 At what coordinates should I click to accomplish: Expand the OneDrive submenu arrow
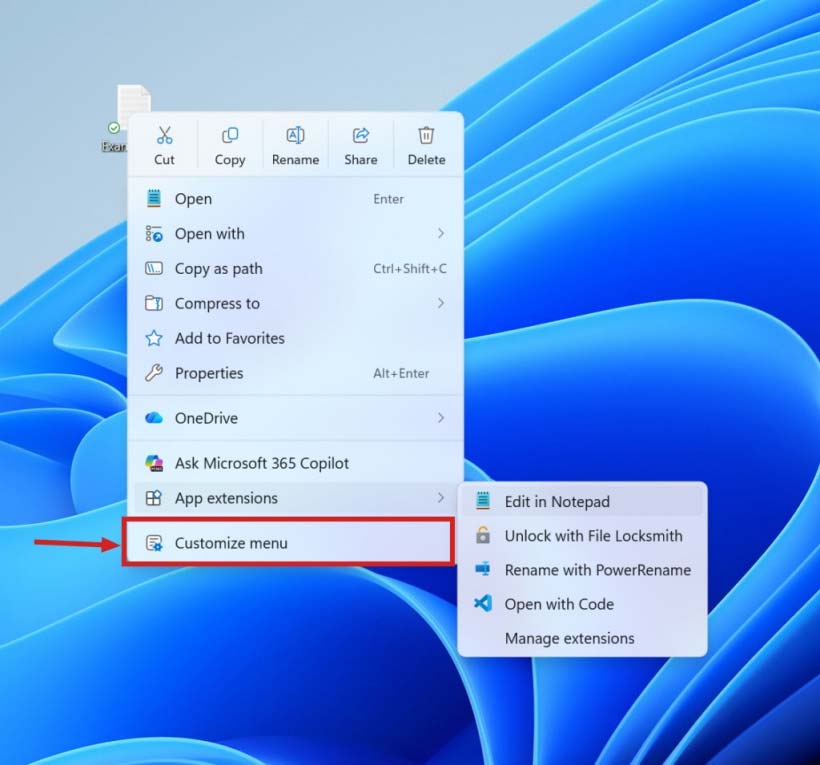[441, 418]
